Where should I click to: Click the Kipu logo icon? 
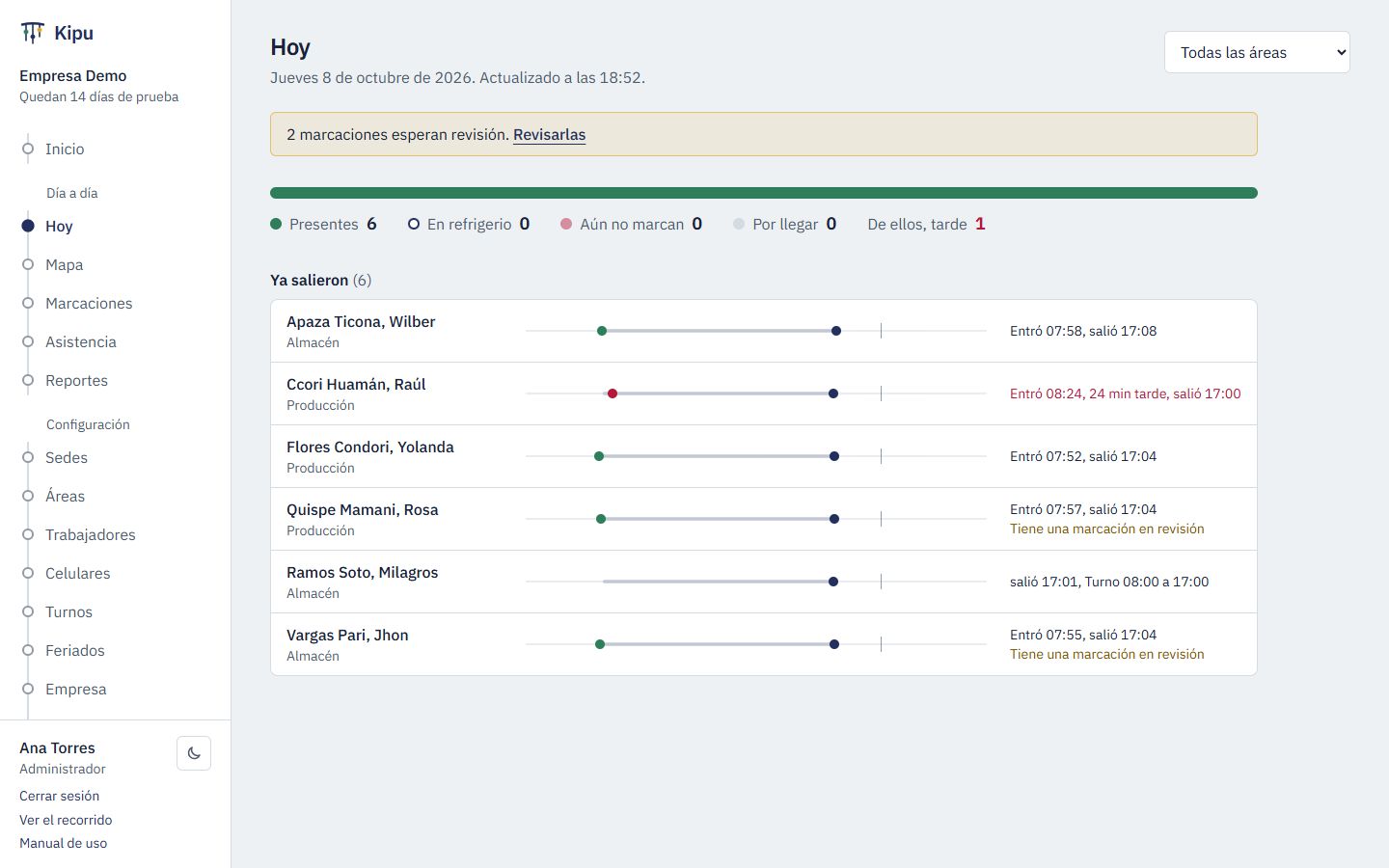[33, 33]
